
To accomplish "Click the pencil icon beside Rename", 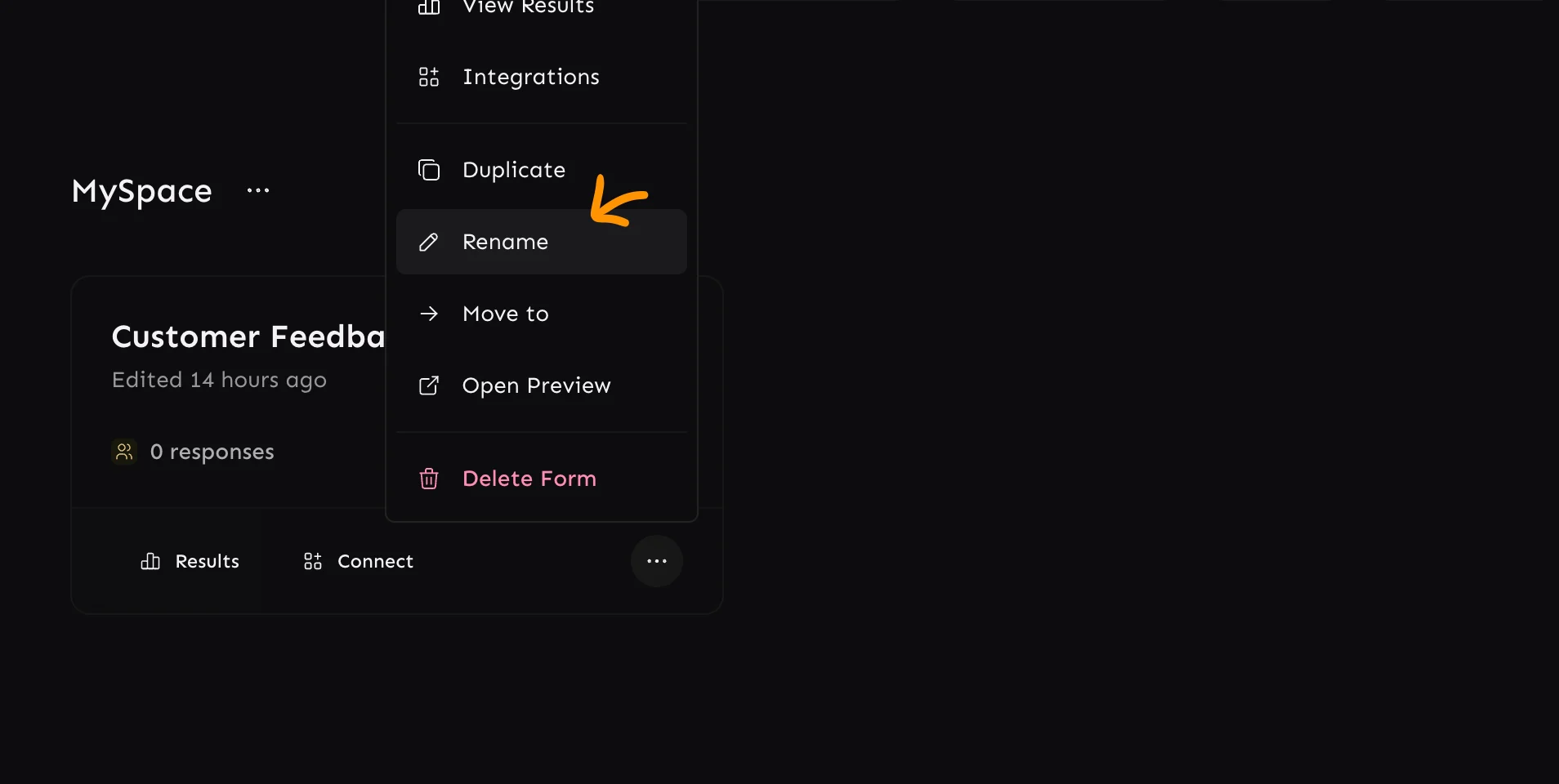I will coord(429,242).
